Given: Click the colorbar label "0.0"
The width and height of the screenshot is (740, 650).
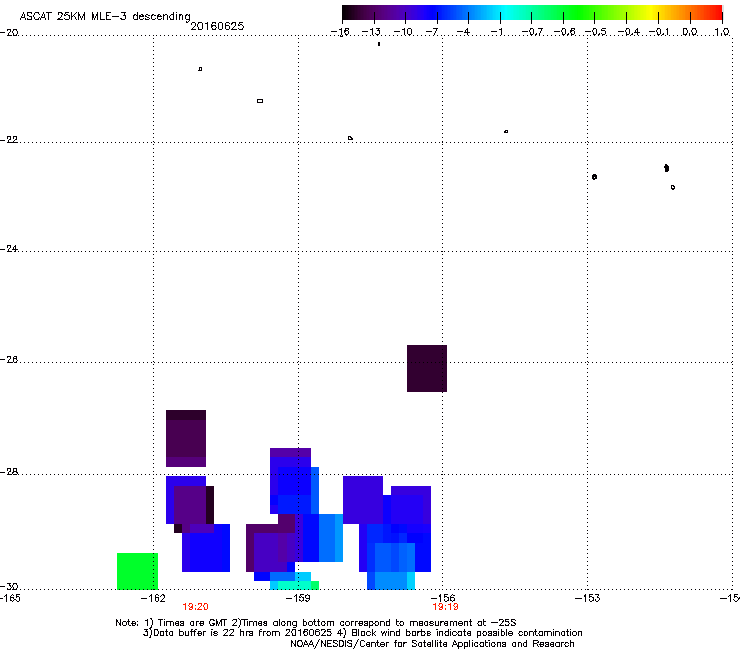Looking at the screenshot, I should click(690, 32).
